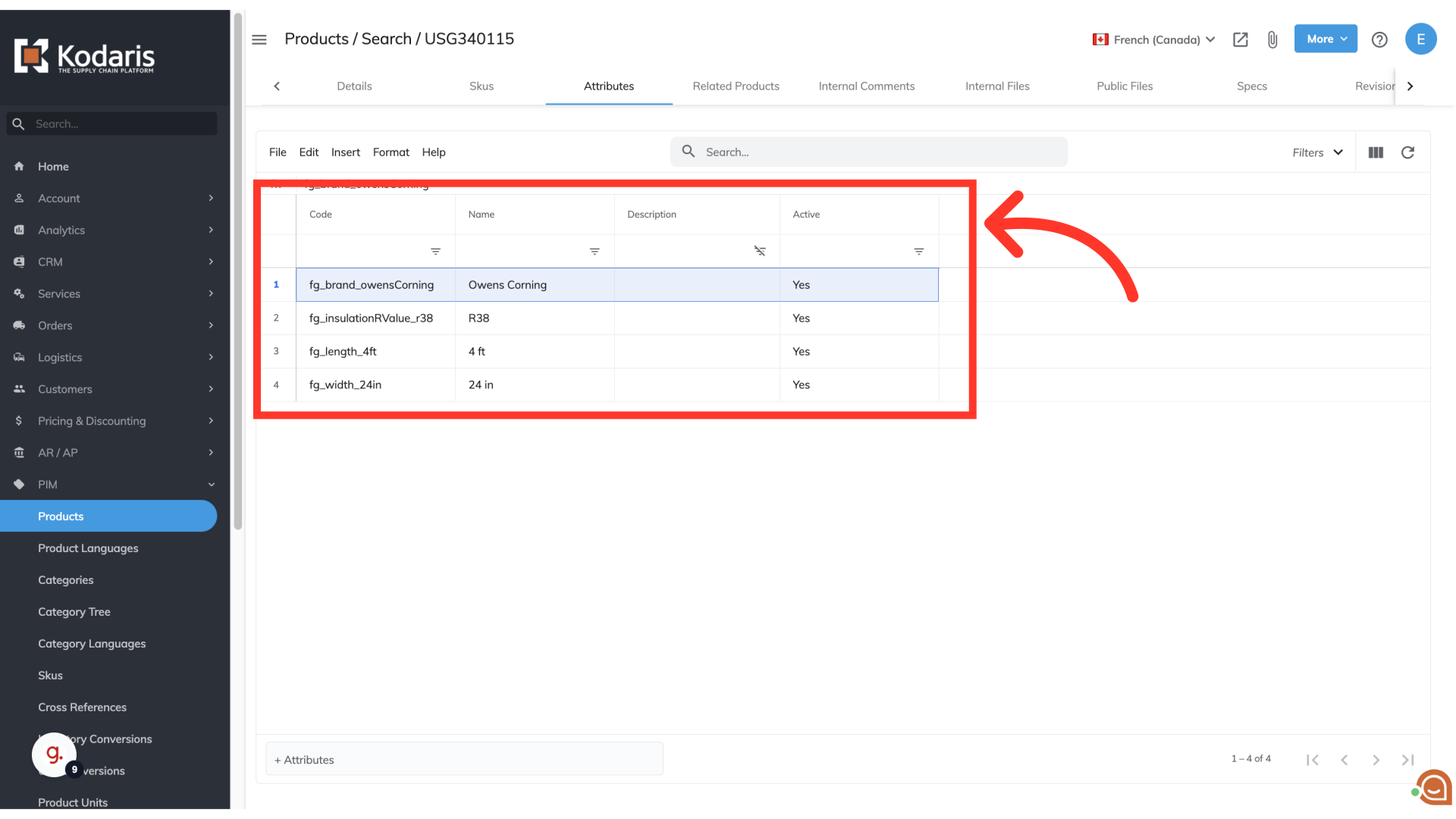Screen dimensions: 1456x819
Task: Expand the Filters dropdown
Action: [x=1318, y=152]
